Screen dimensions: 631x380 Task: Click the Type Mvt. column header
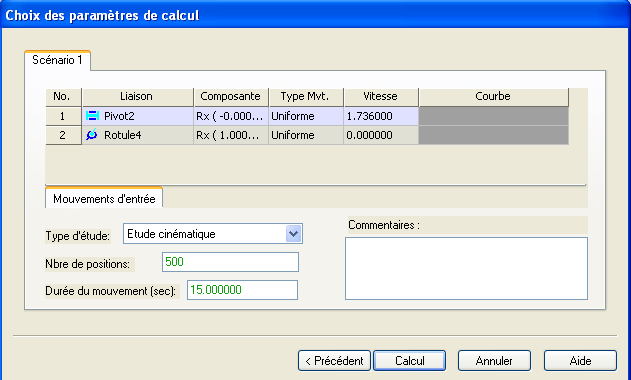pos(306,97)
